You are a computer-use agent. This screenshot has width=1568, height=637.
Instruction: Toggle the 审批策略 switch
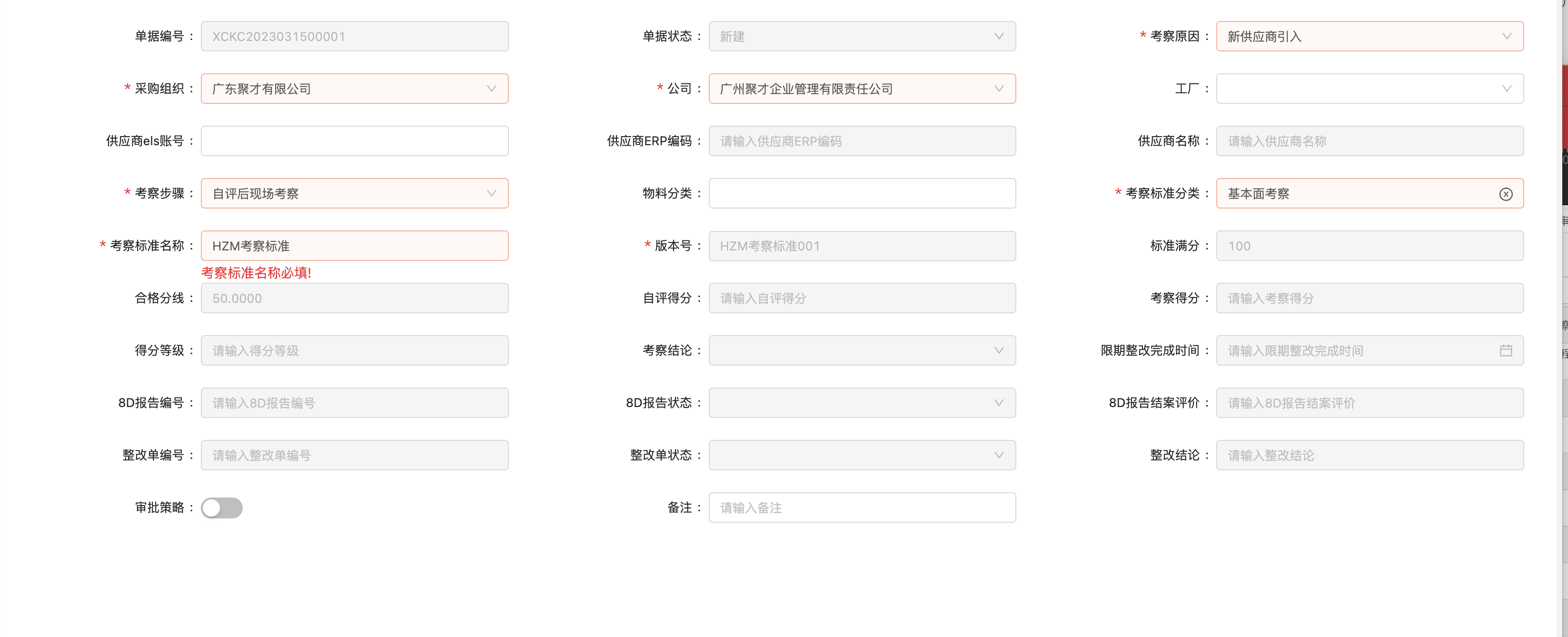click(221, 508)
